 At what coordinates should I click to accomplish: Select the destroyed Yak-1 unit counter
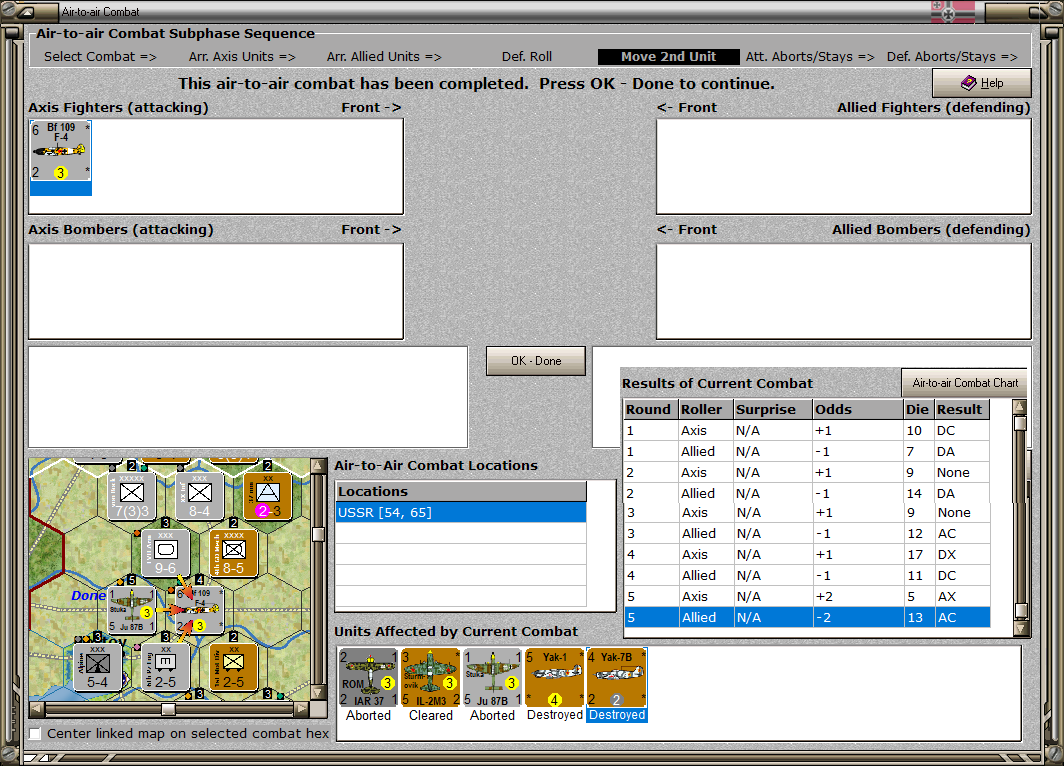tap(554, 678)
